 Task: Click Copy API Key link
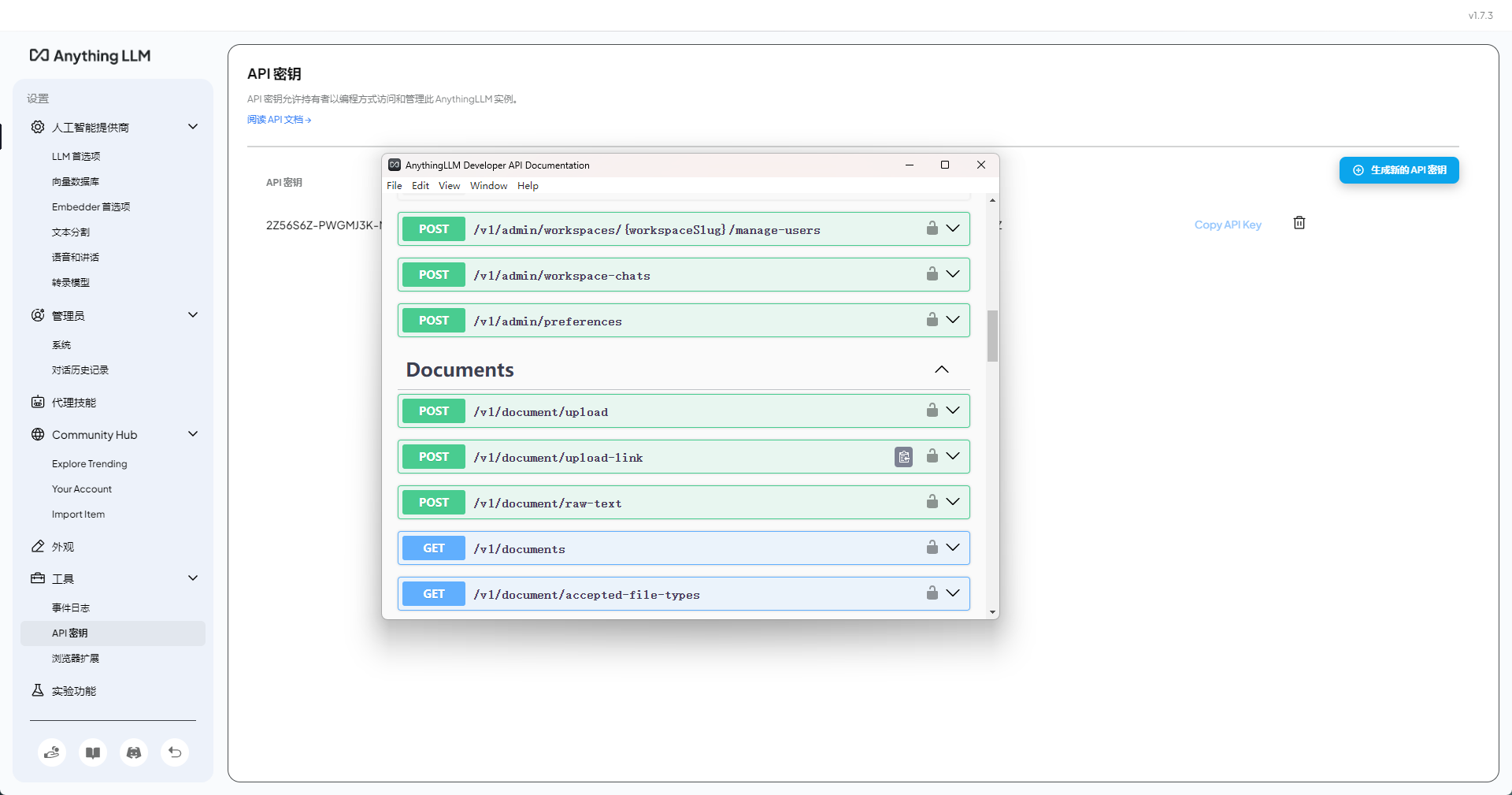(x=1227, y=224)
